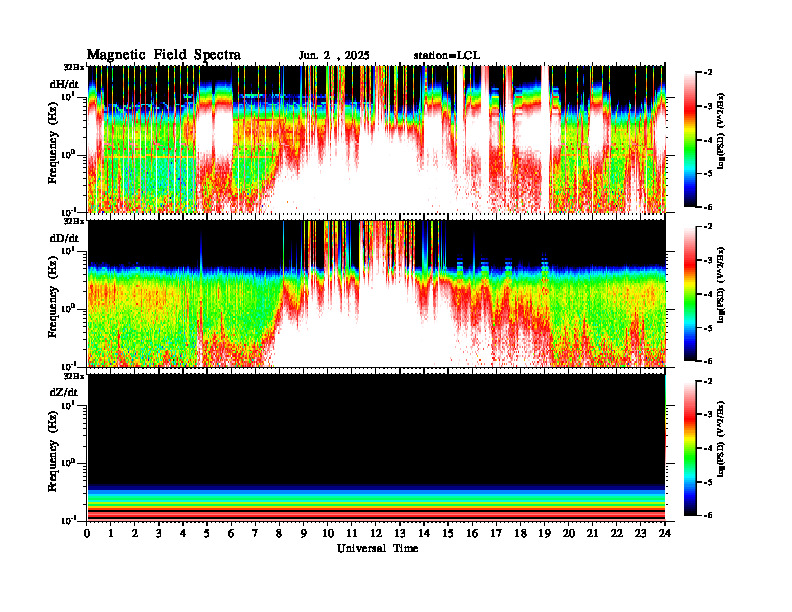Click hour "5" on the Universal Time axis
Viewport: 792px width, 612px height.
click(207, 534)
